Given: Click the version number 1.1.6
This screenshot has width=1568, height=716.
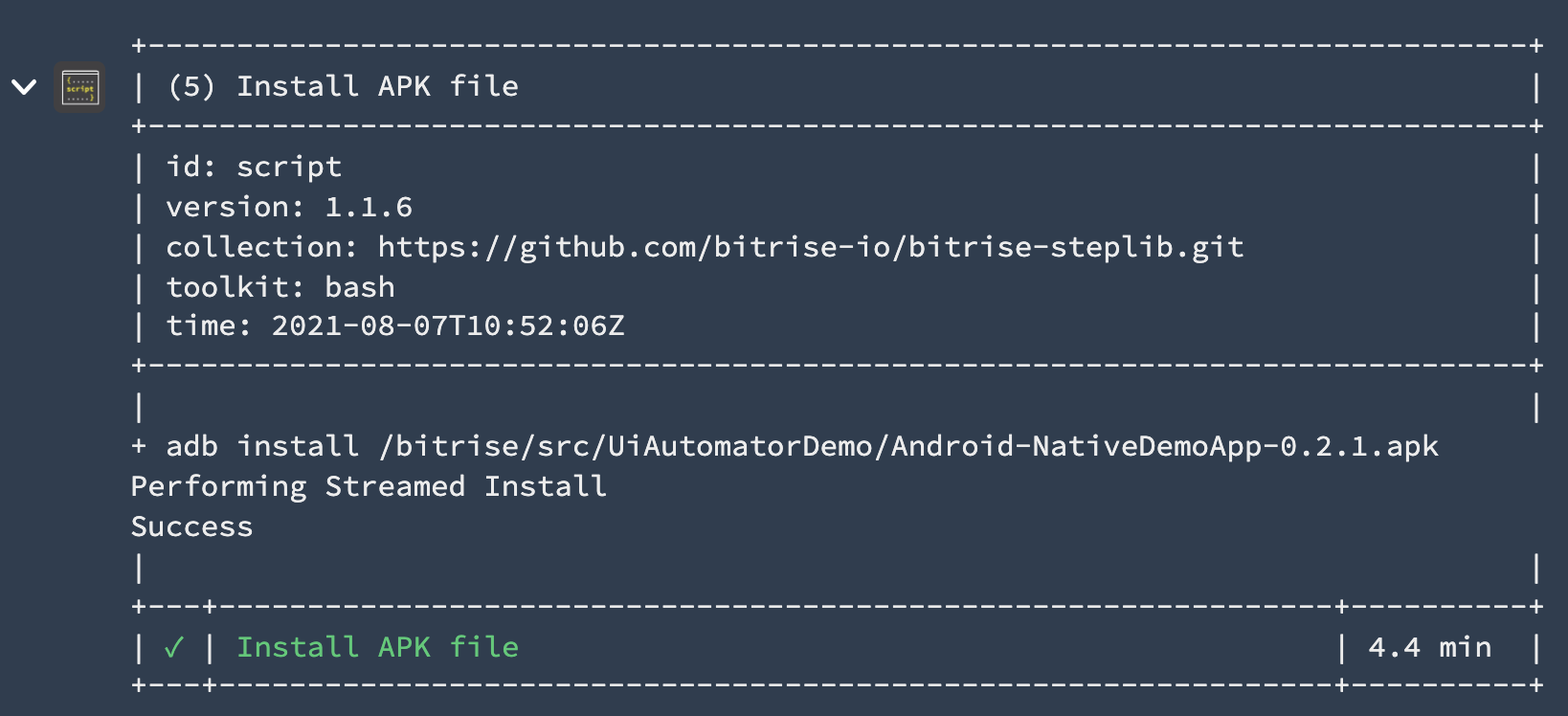Looking at the screenshot, I should [369, 208].
